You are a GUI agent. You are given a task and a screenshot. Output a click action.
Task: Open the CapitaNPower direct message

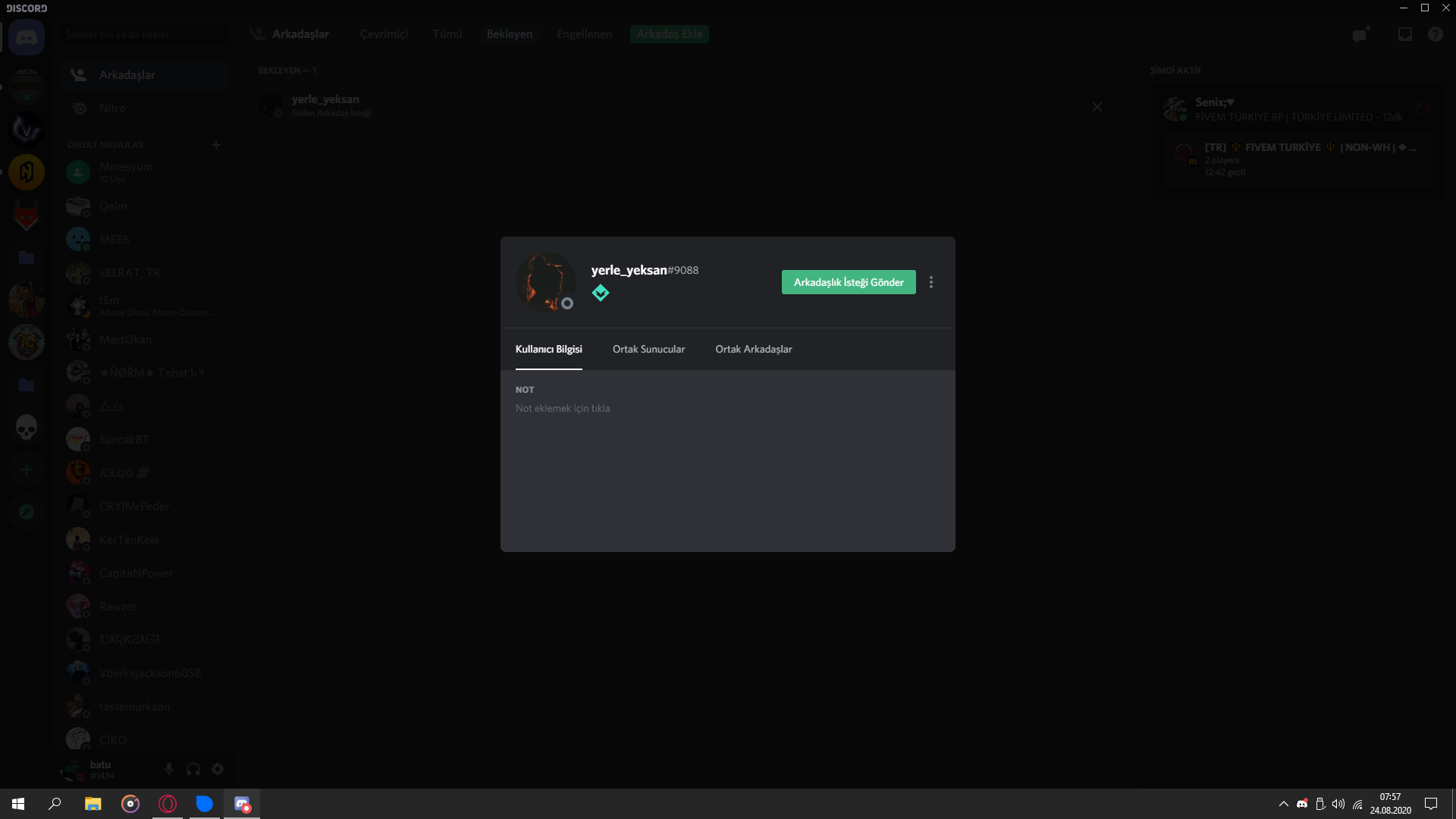tap(144, 573)
